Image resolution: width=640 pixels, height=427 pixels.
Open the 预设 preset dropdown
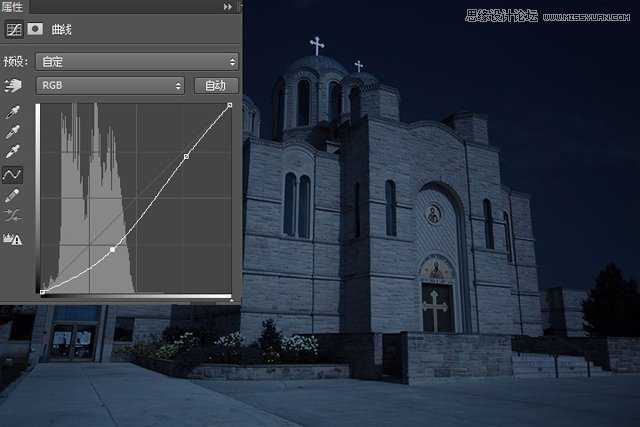[x=136, y=62]
